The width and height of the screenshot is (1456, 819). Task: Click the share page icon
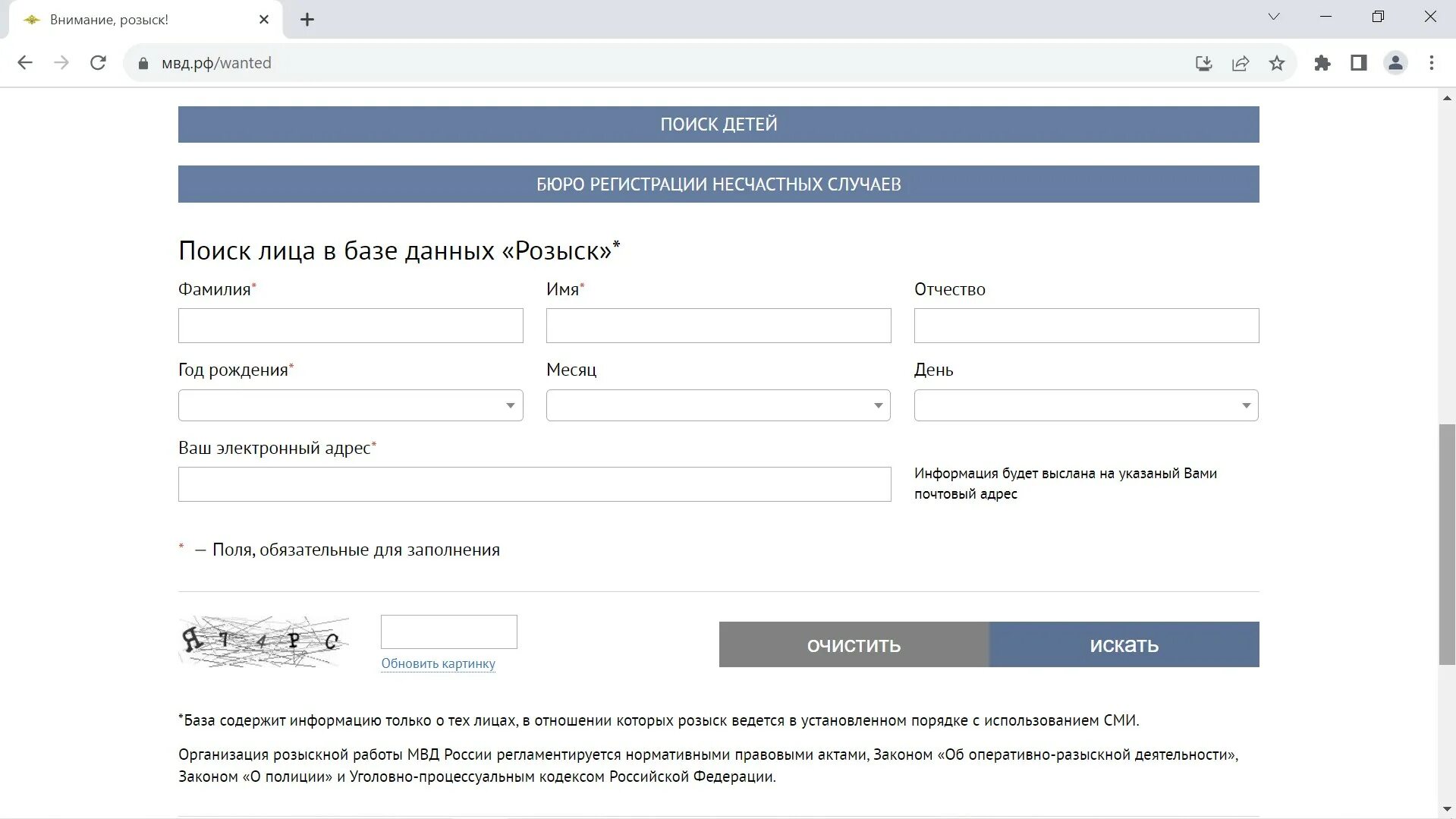(1241, 63)
